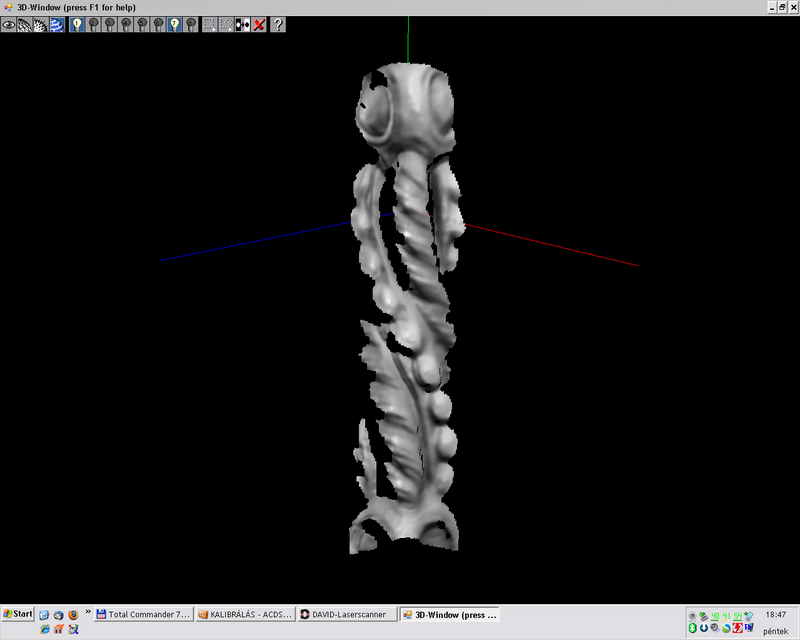Toggle light bulb number 1
Image resolution: width=800 pixels, height=640 pixels.
point(77,24)
